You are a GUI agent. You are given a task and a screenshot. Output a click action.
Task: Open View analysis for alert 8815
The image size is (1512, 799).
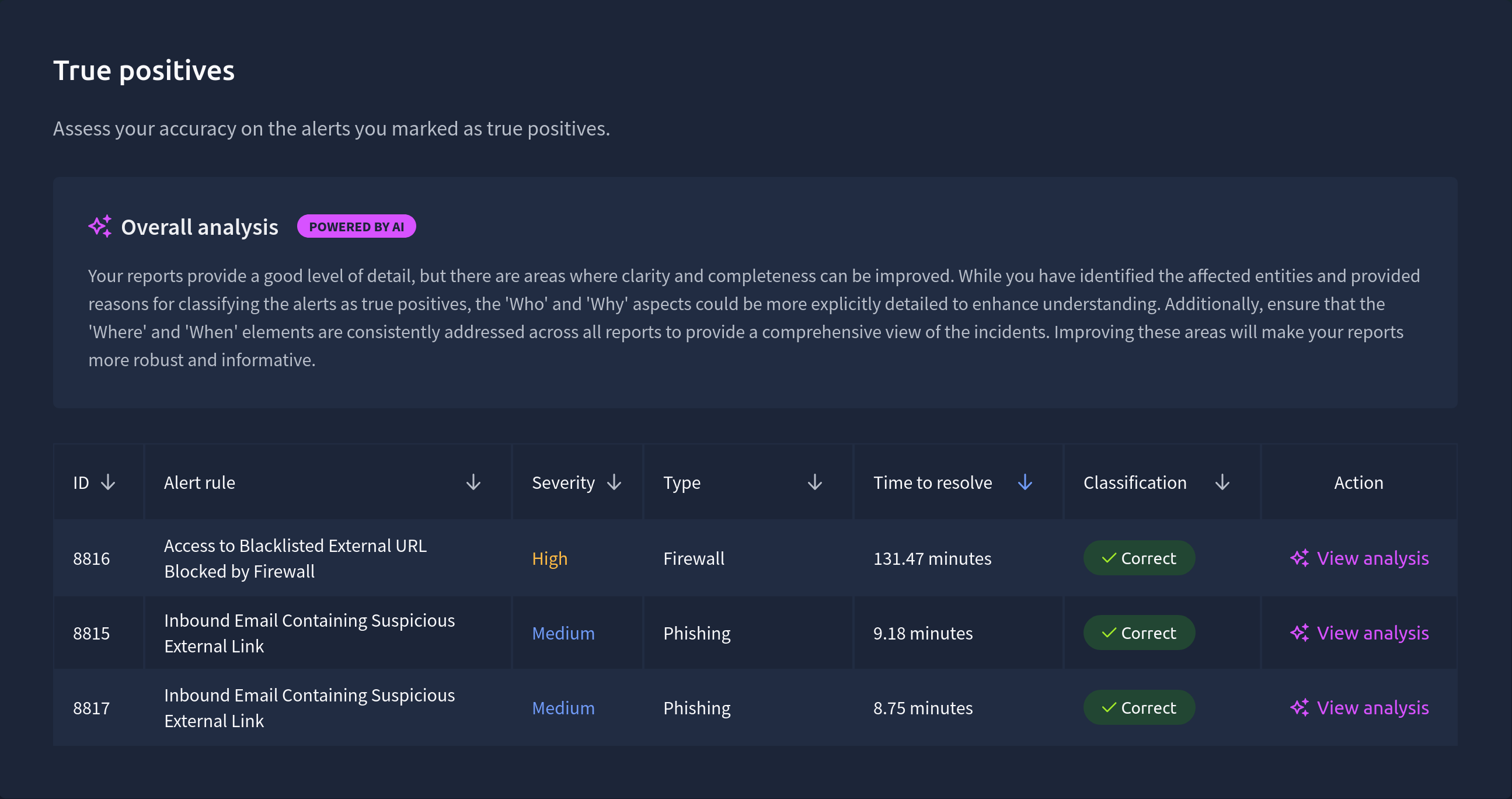pos(1372,633)
